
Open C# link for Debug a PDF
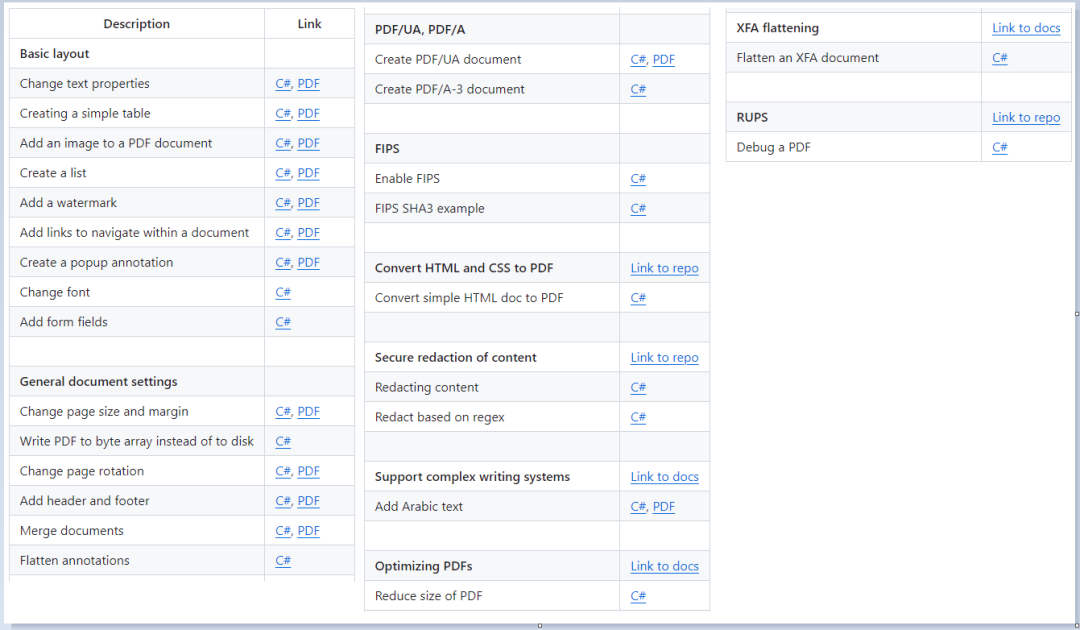999,147
